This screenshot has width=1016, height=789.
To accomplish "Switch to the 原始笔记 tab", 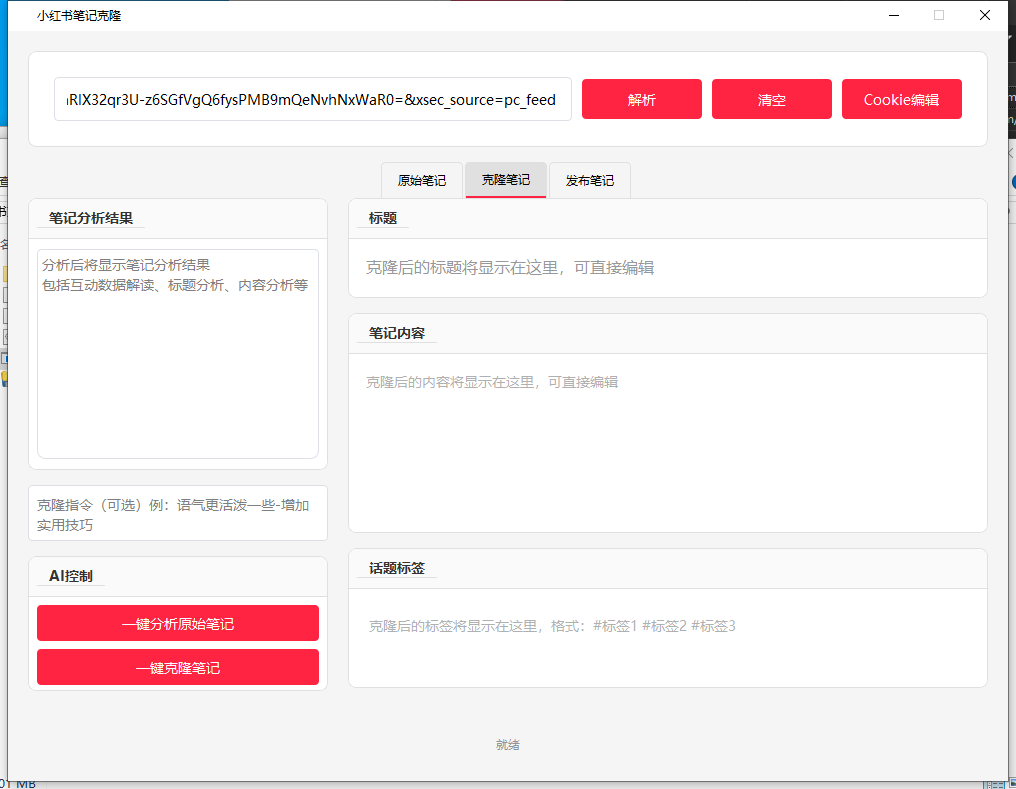I will point(421,180).
